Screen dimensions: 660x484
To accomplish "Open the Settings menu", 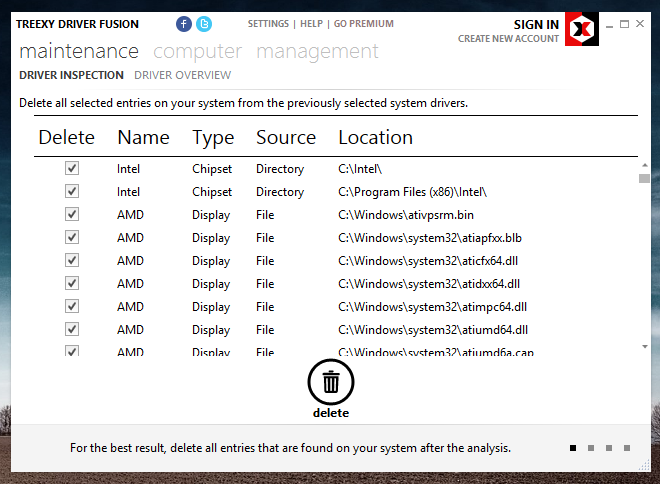I will tap(268, 24).
